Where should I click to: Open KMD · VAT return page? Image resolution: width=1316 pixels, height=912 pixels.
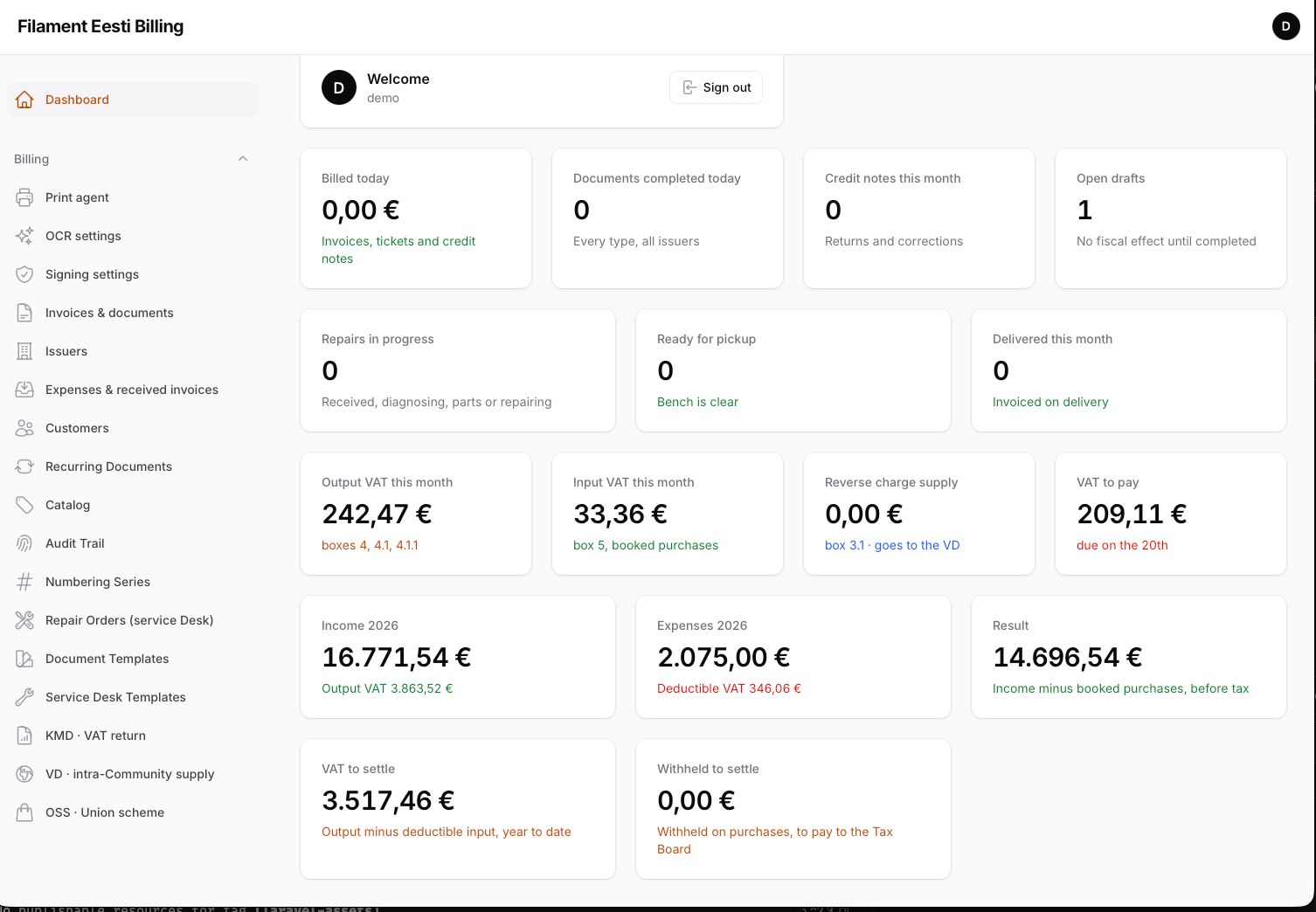(x=133, y=736)
